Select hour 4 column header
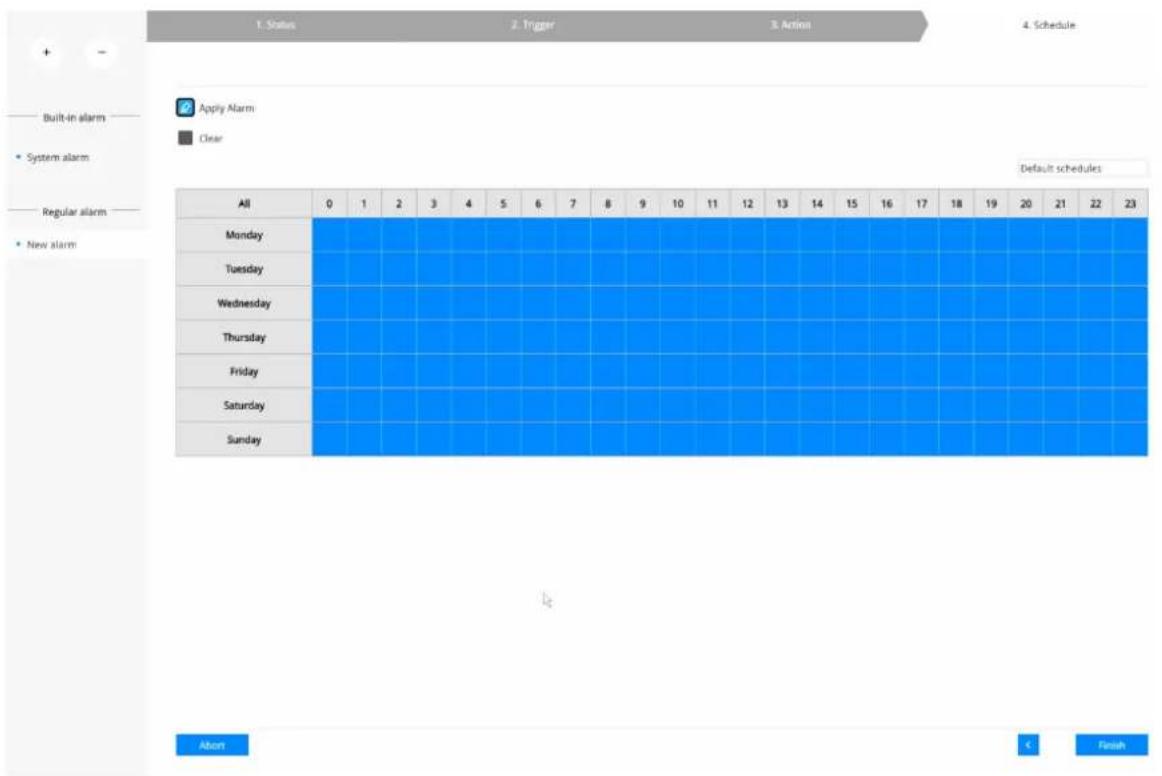The width and height of the screenshot is (1162, 776). (468, 204)
